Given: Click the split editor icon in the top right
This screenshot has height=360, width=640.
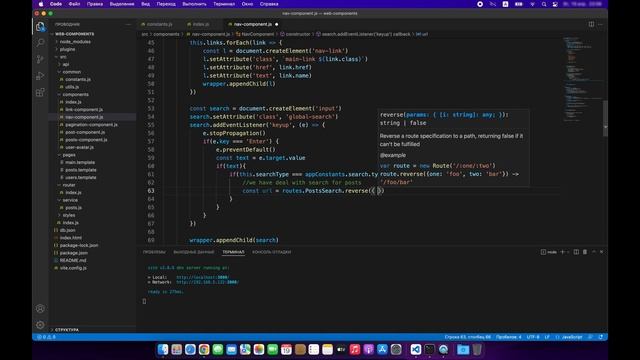Looking at the screenshot, I should pos(591,24).
